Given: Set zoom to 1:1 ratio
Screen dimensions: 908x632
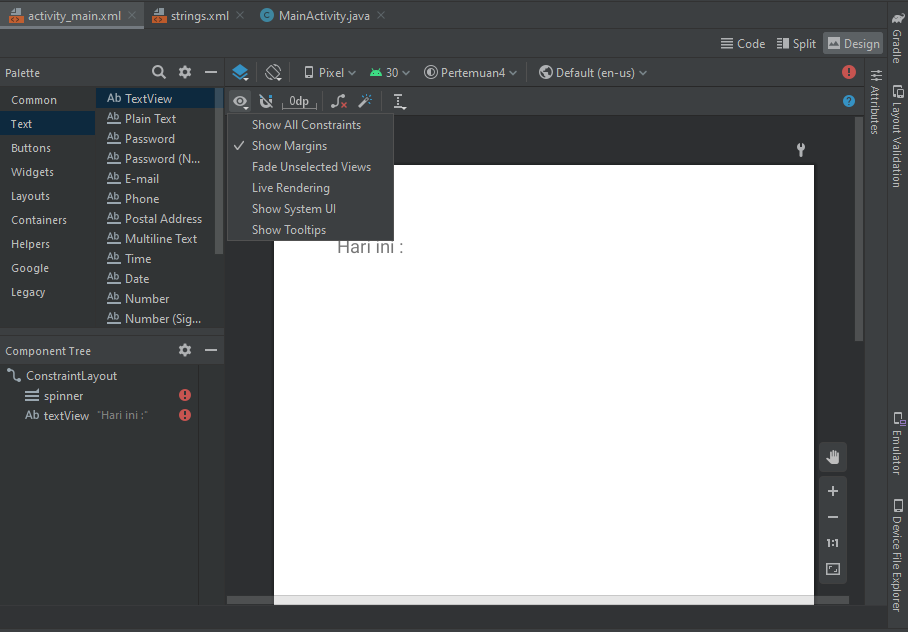Looking at the screenshot, I should point(833,543).
